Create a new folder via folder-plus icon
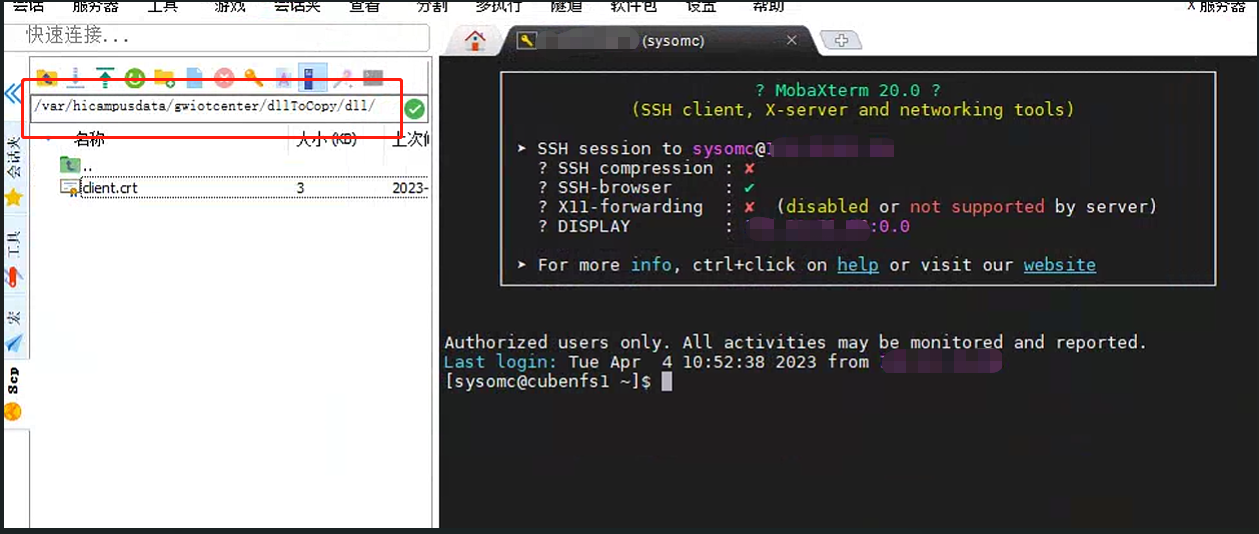This screenshot has height=534, width=1259. [165, 77]
